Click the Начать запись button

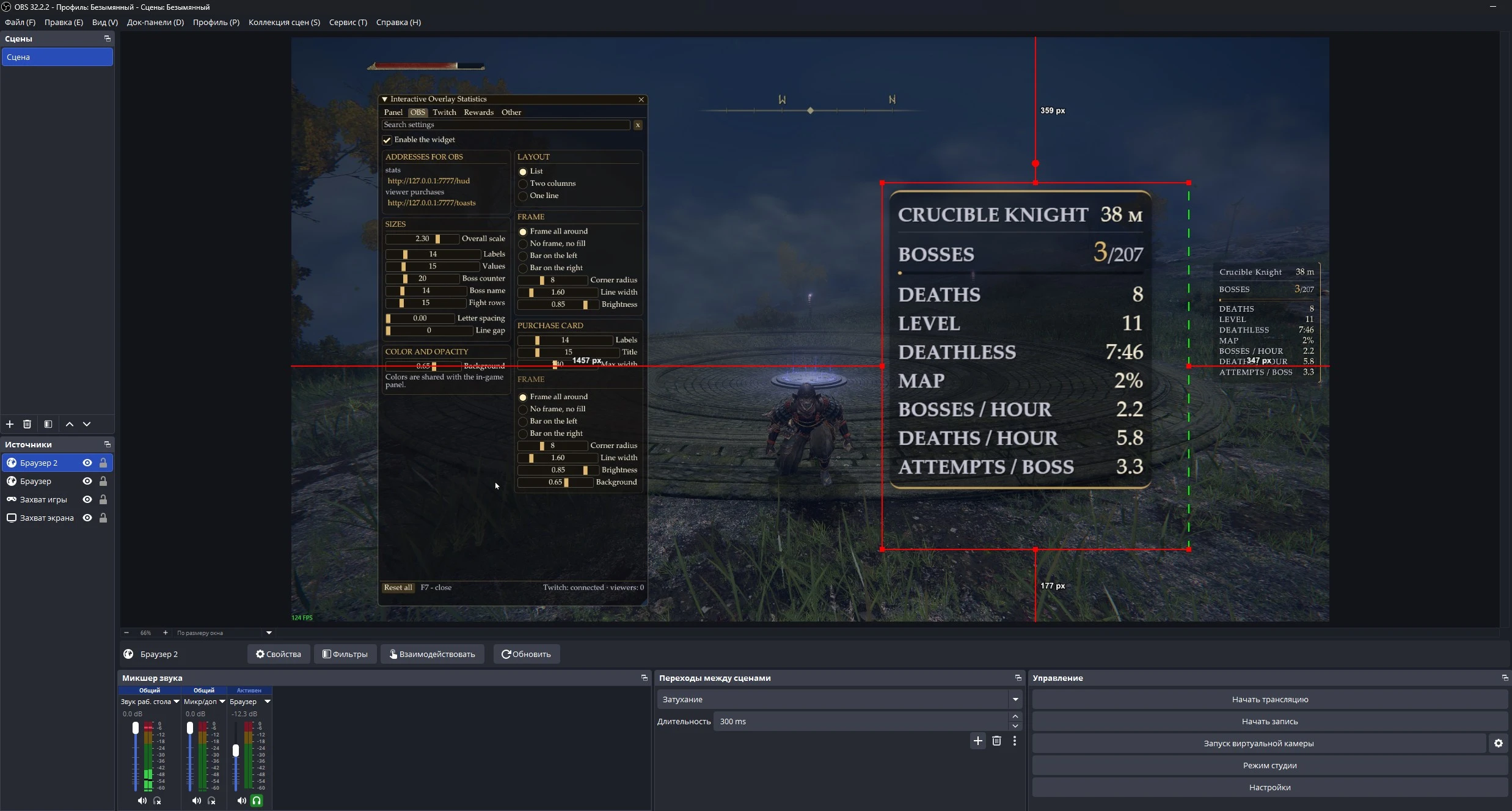(x=1270, y=721)
